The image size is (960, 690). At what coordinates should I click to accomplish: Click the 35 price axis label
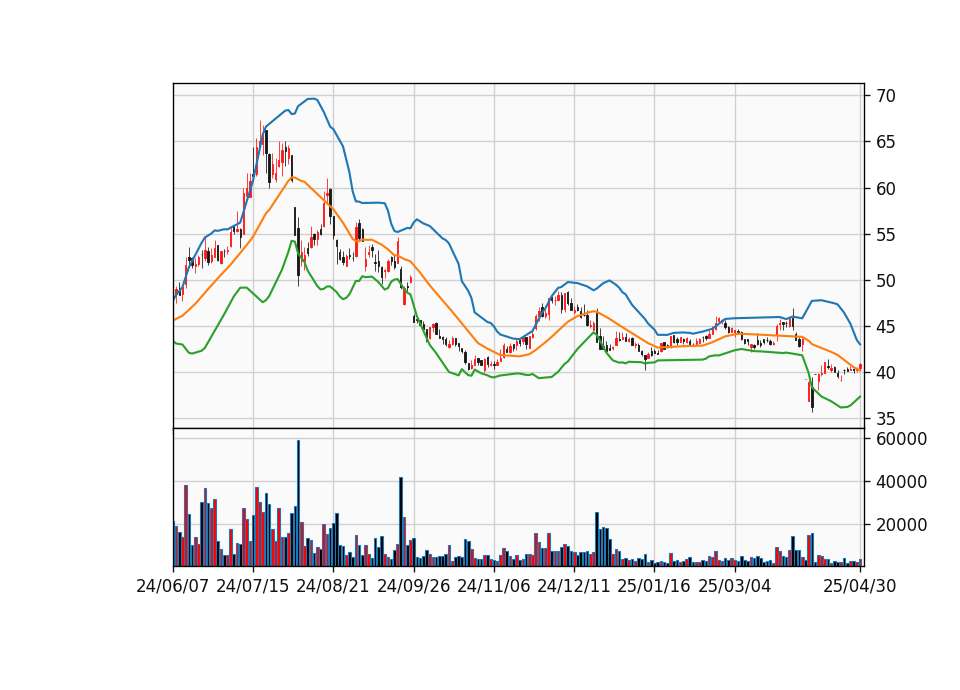[885, 419]
